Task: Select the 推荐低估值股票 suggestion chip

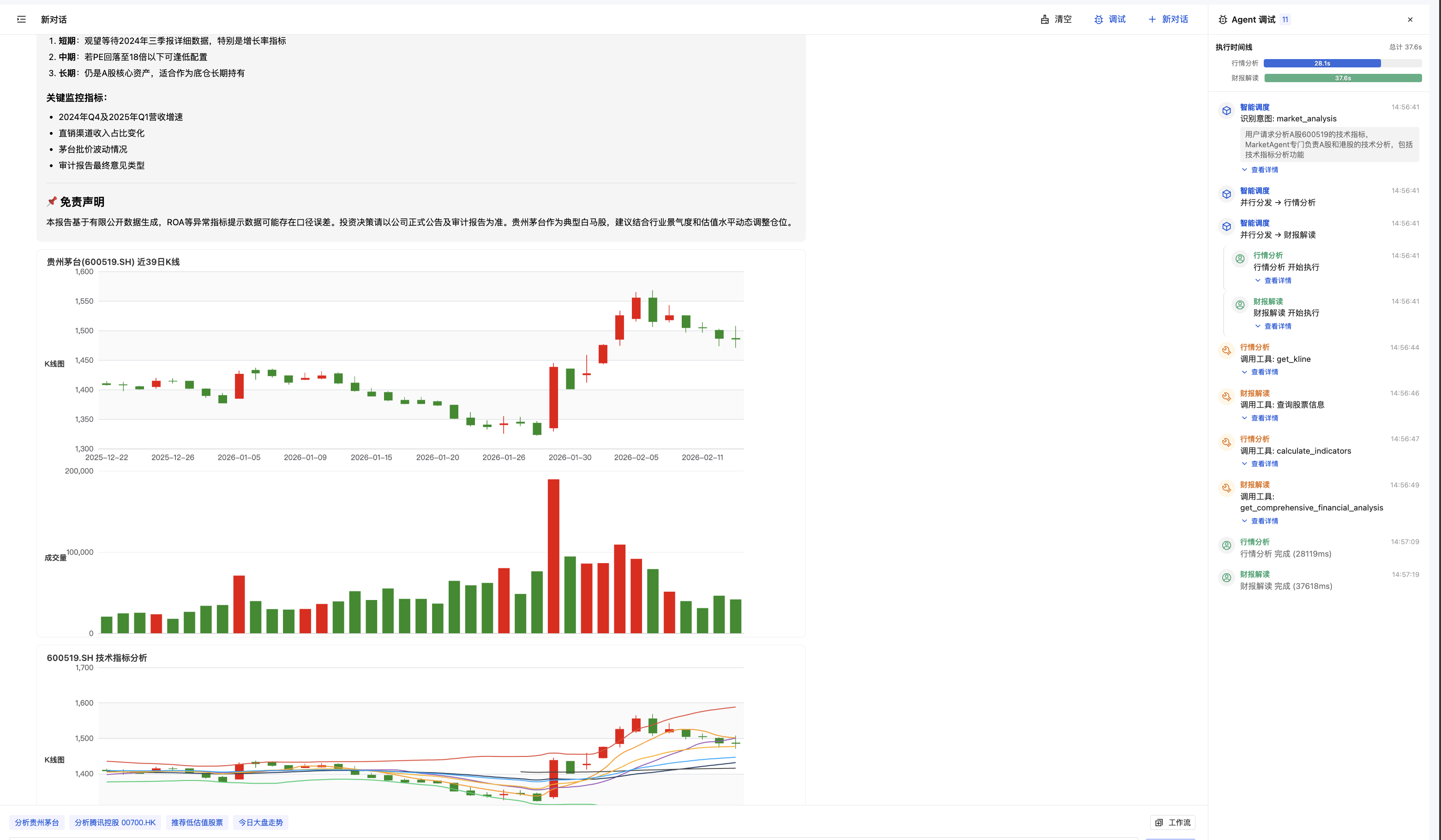Action: (197, 822)
